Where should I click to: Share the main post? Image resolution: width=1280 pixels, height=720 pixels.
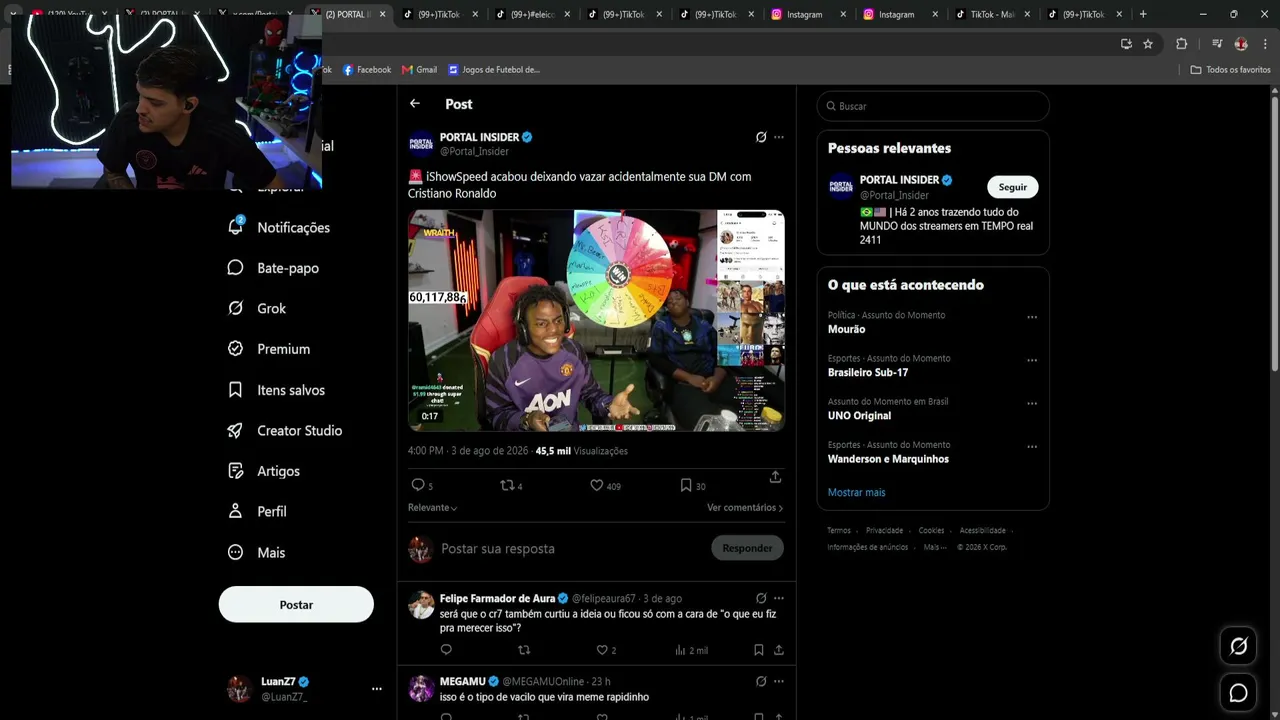pos(775,477)
